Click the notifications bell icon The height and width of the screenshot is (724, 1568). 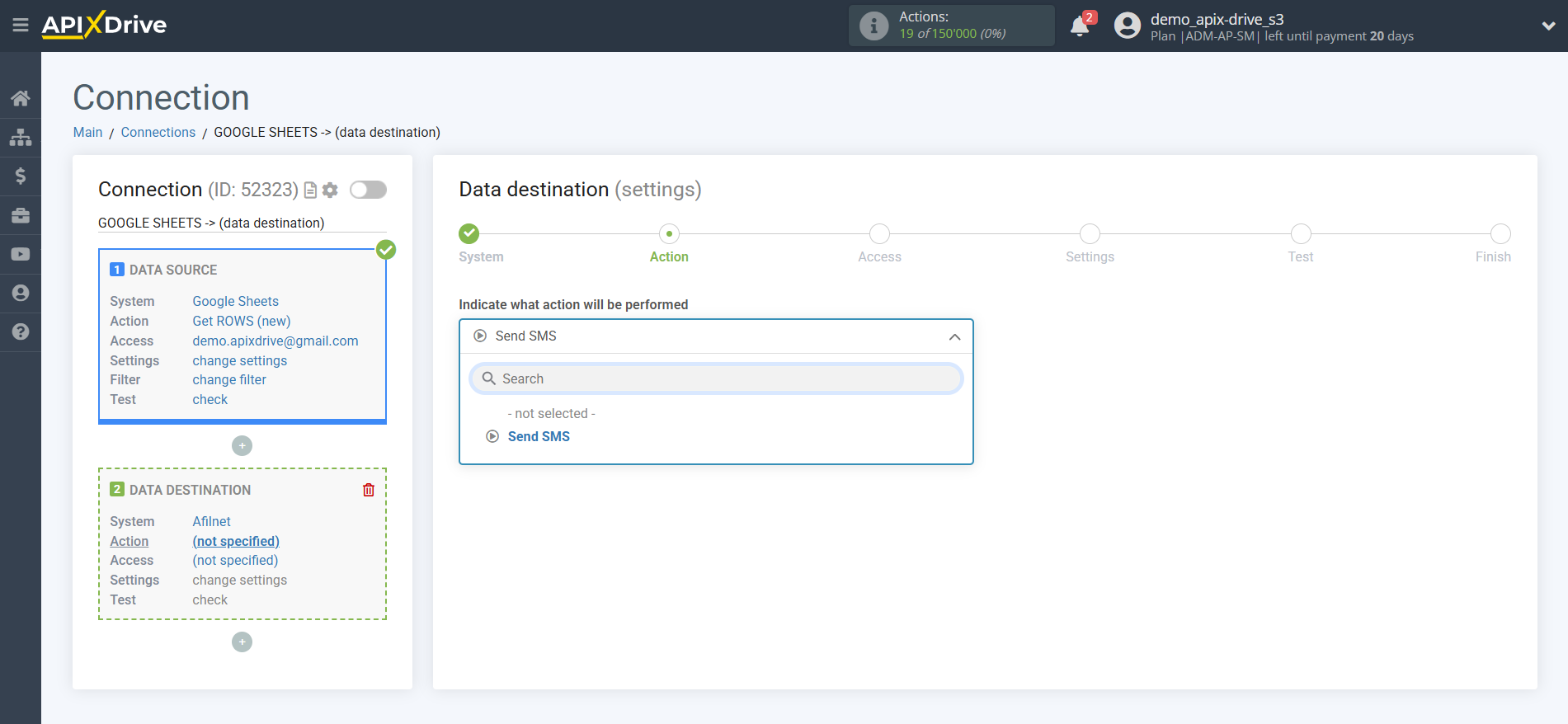[1080, 26]
